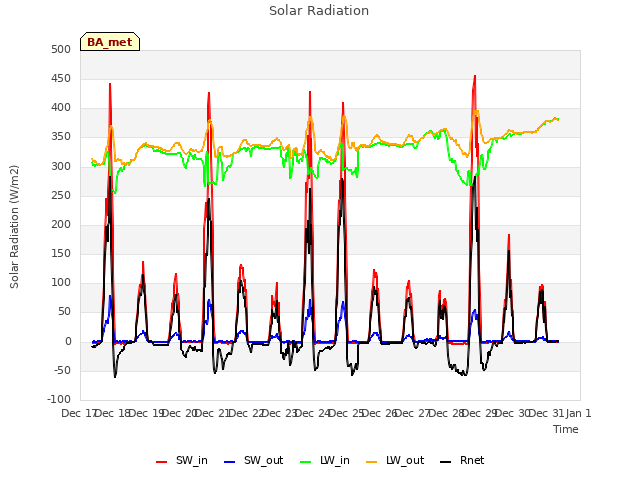The width and height of the screenshot is (640, 480).
Task: Click the 450 y-axis tick label
Action: pyautogui.click(x=61, y=78)
